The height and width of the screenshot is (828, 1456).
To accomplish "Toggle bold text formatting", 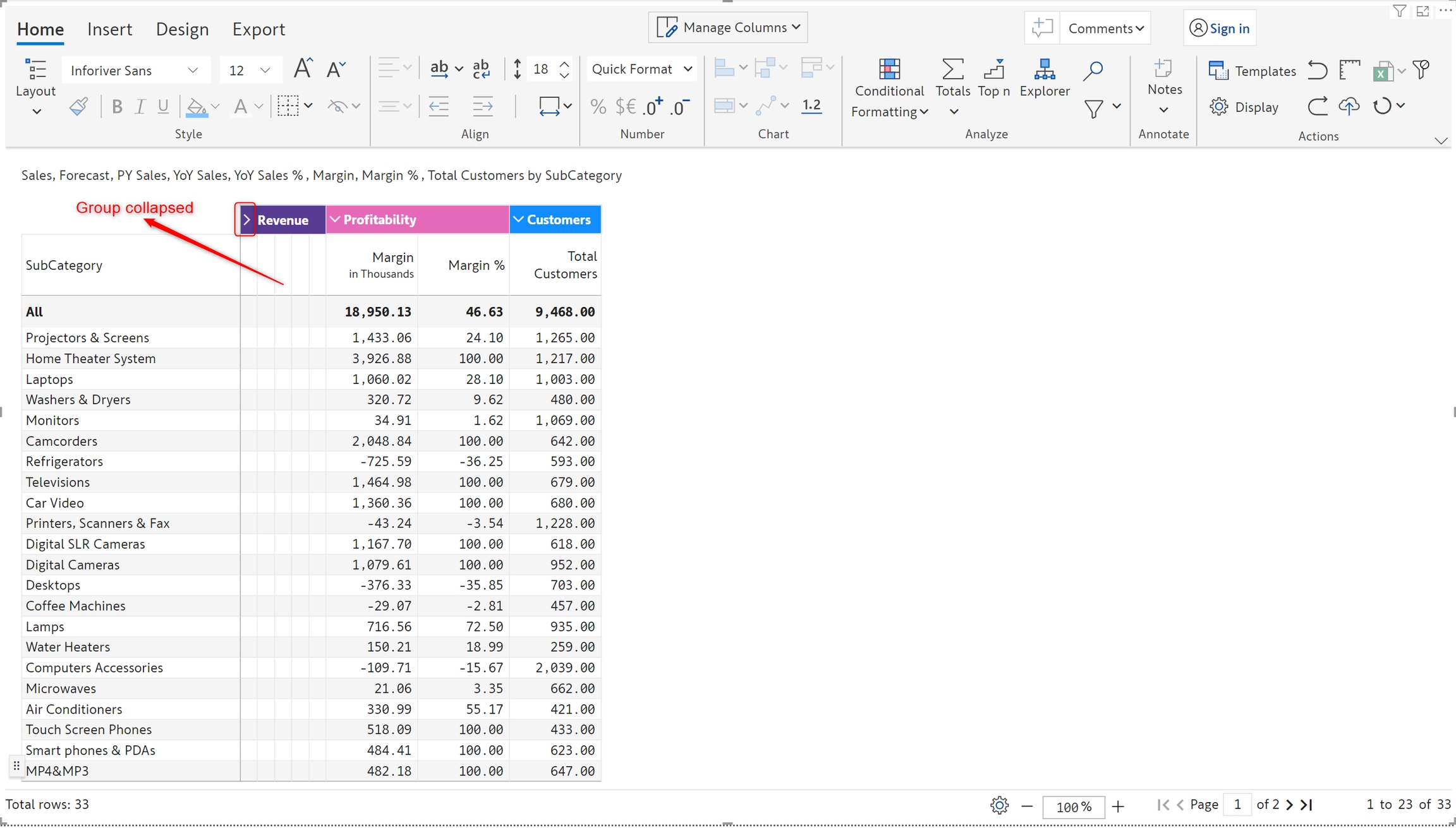I will tap(116, 106).
